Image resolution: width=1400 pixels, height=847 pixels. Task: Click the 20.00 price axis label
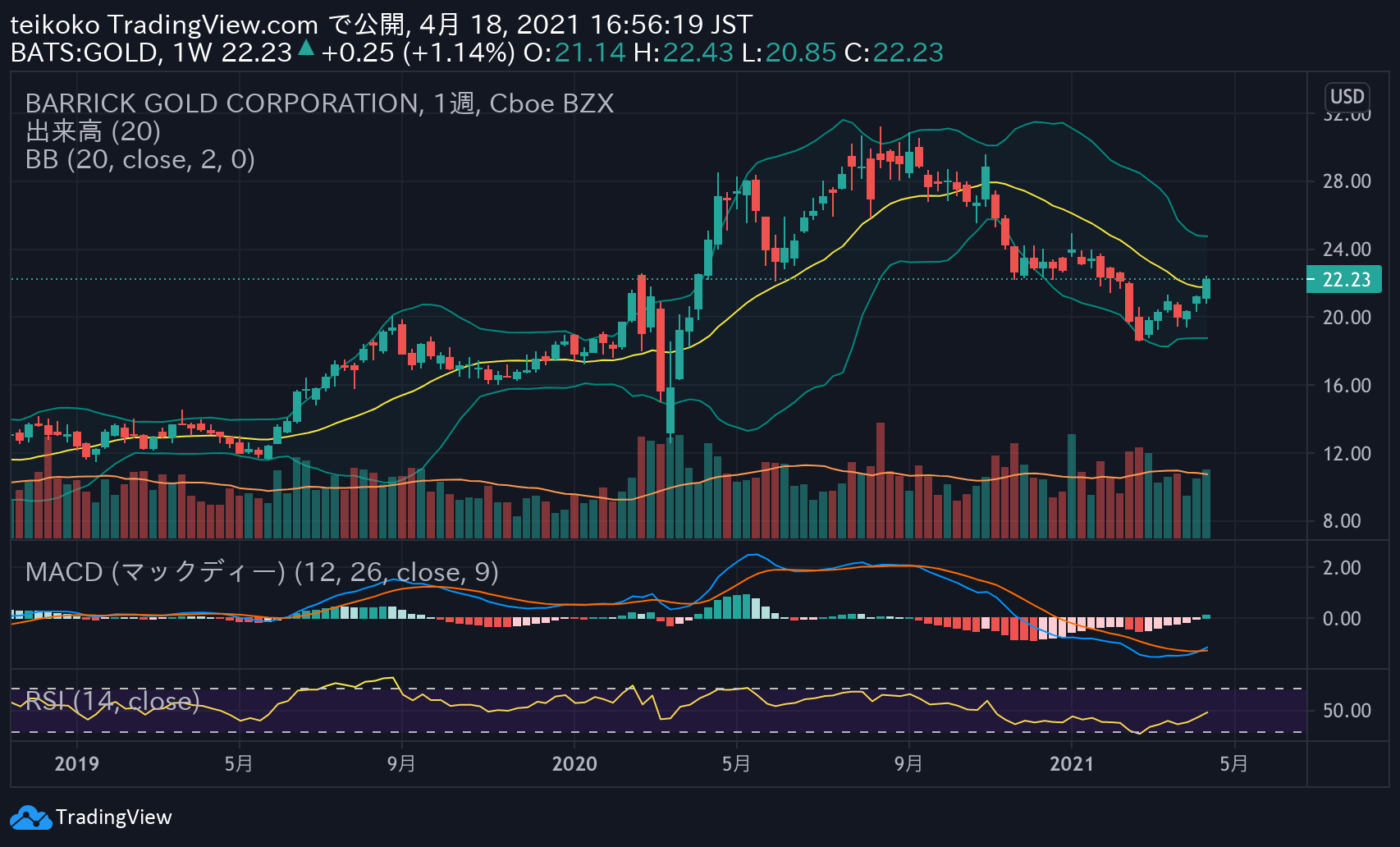click(1347, 318)
